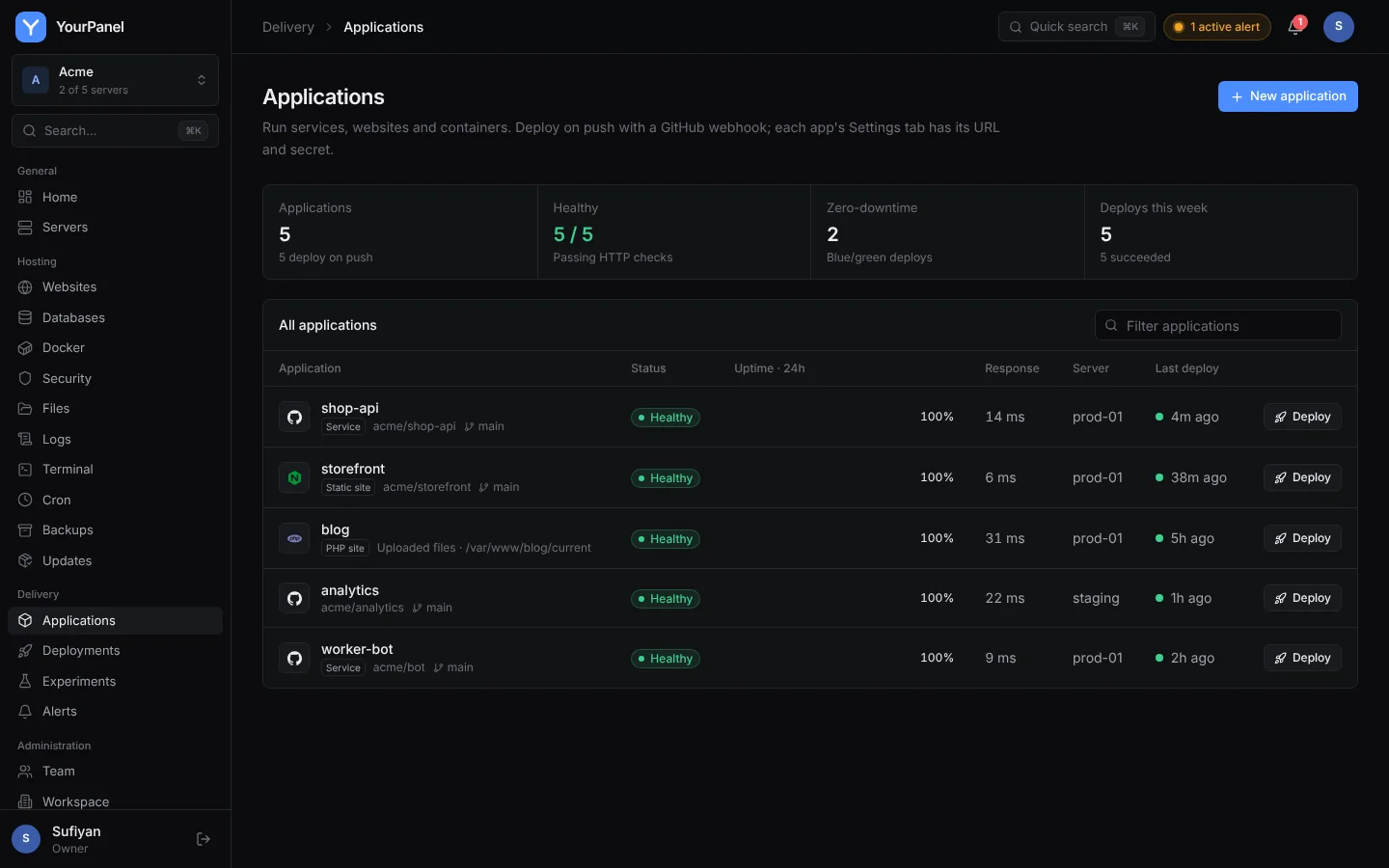This screenshot has width=1389, height=868.
Task: Click the Backups archive icon
Action: [x=25, y=530]
